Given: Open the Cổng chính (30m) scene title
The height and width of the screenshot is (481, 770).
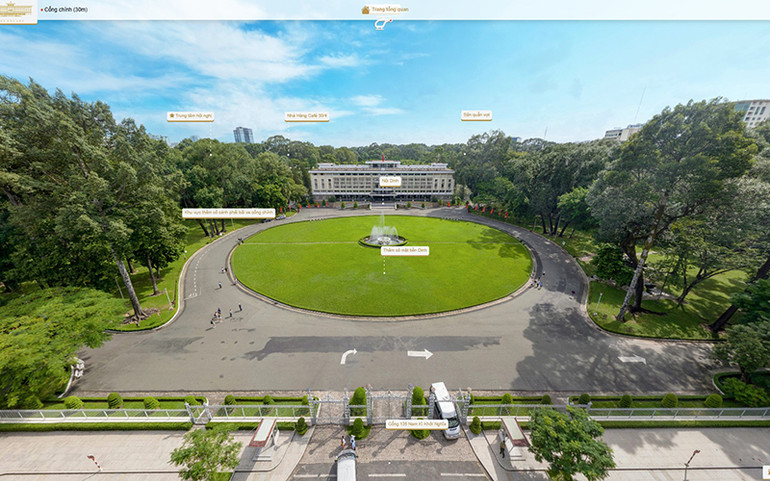Looking at the screenshot, I should point(67,10).
